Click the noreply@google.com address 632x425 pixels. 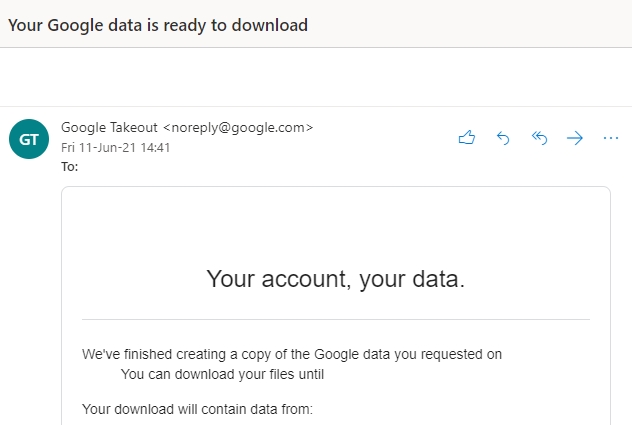tap(238, 127)
